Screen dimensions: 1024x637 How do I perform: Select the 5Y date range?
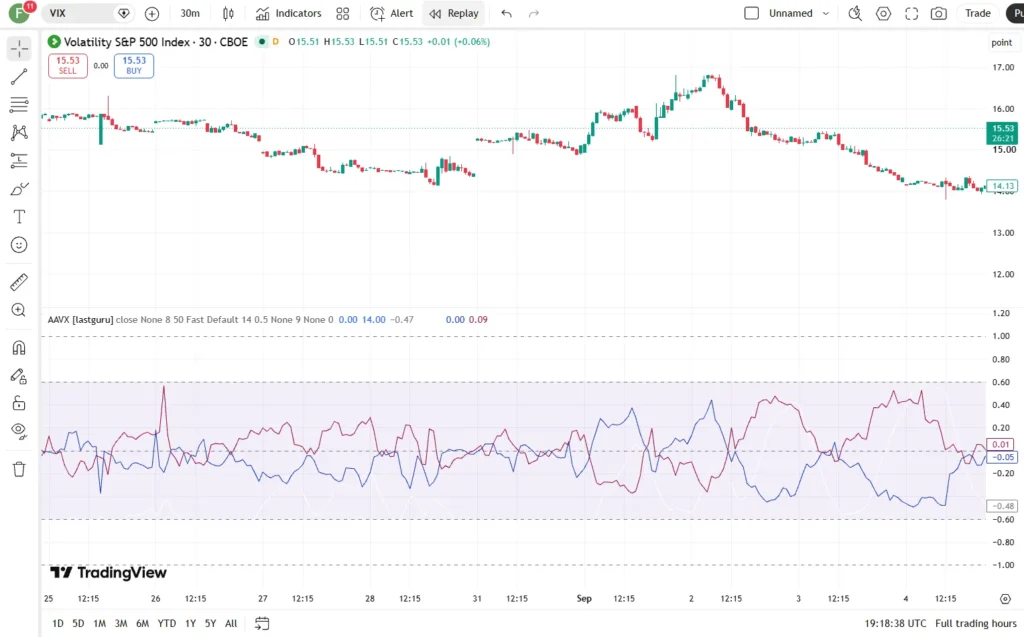coord(210,623)
